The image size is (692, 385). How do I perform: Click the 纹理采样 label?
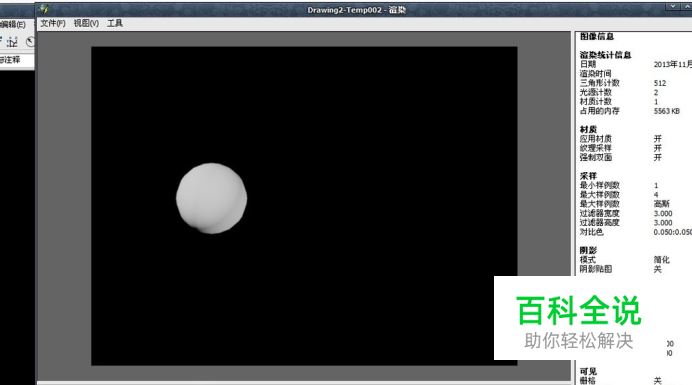pos(596,147)
